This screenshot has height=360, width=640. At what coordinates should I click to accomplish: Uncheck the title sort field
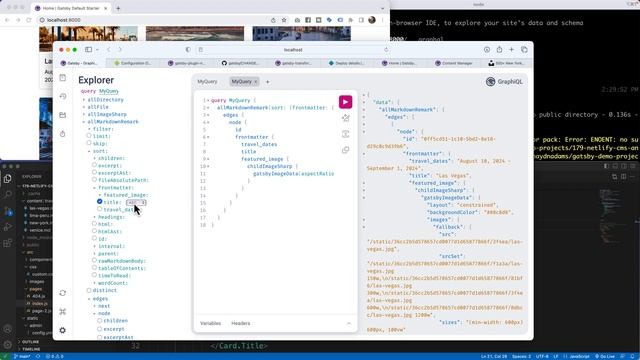tap(100, 202)
